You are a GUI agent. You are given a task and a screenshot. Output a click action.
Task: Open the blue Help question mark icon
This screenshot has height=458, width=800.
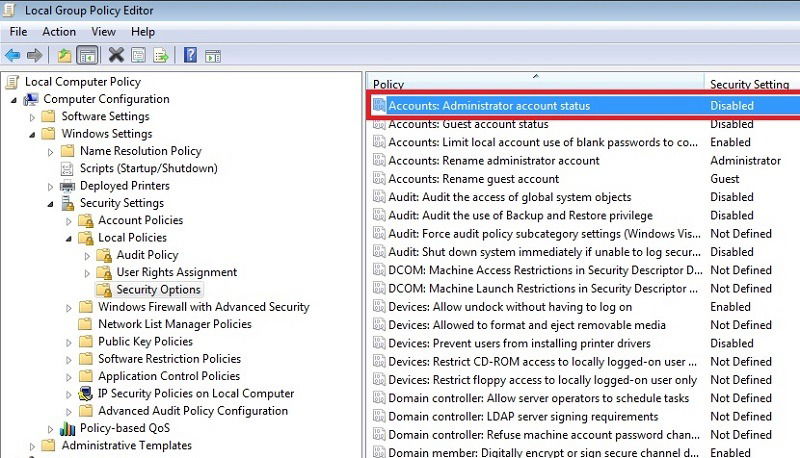click(190, 55)
